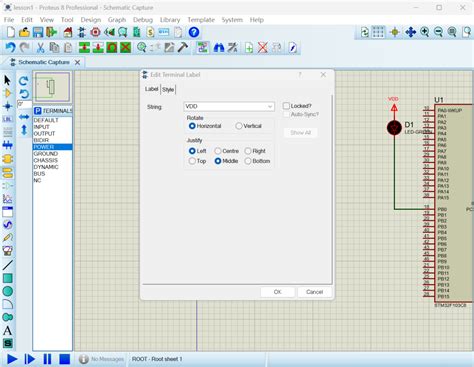Click the terminal preview thumbnail
The width and height of the screenshot is (474, 367).
tap(53, 87)
